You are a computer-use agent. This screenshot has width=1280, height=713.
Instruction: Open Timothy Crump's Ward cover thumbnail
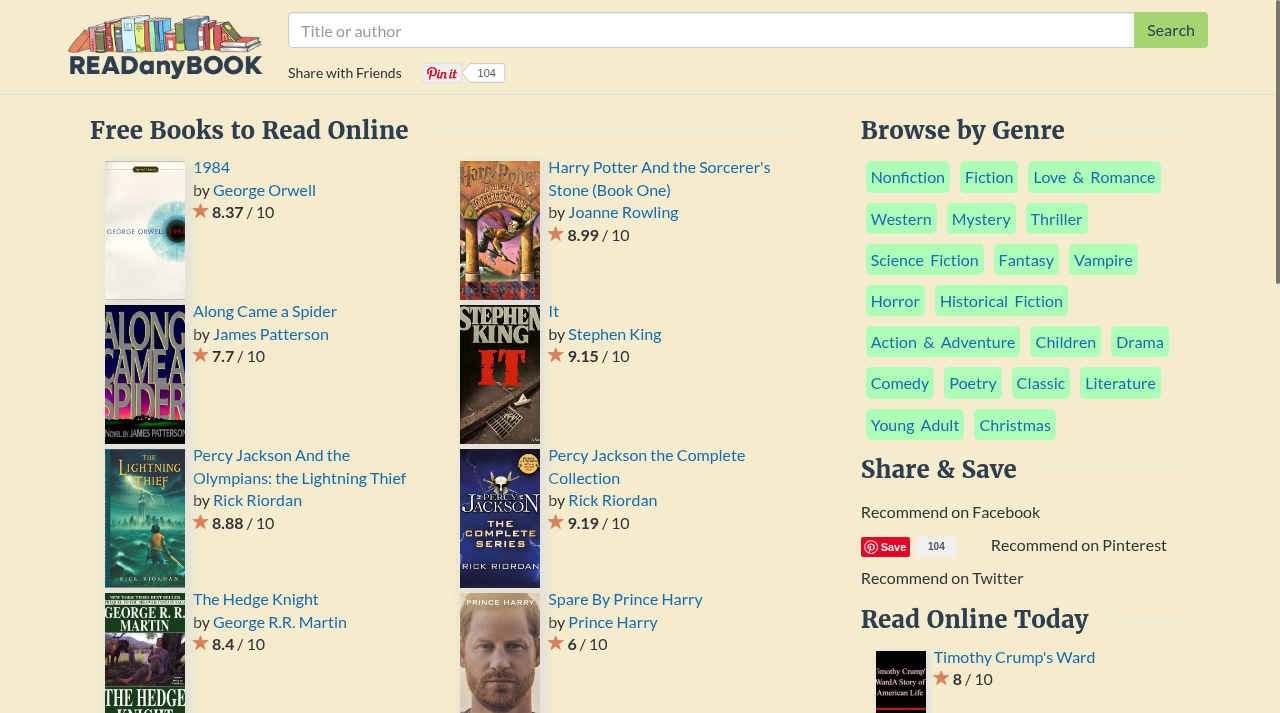(901, 682)
